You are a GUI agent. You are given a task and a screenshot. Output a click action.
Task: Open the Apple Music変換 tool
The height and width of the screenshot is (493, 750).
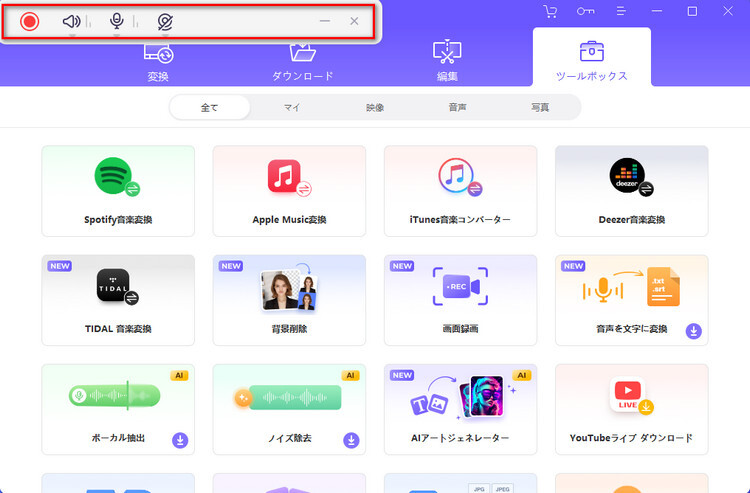pos(289,191)
